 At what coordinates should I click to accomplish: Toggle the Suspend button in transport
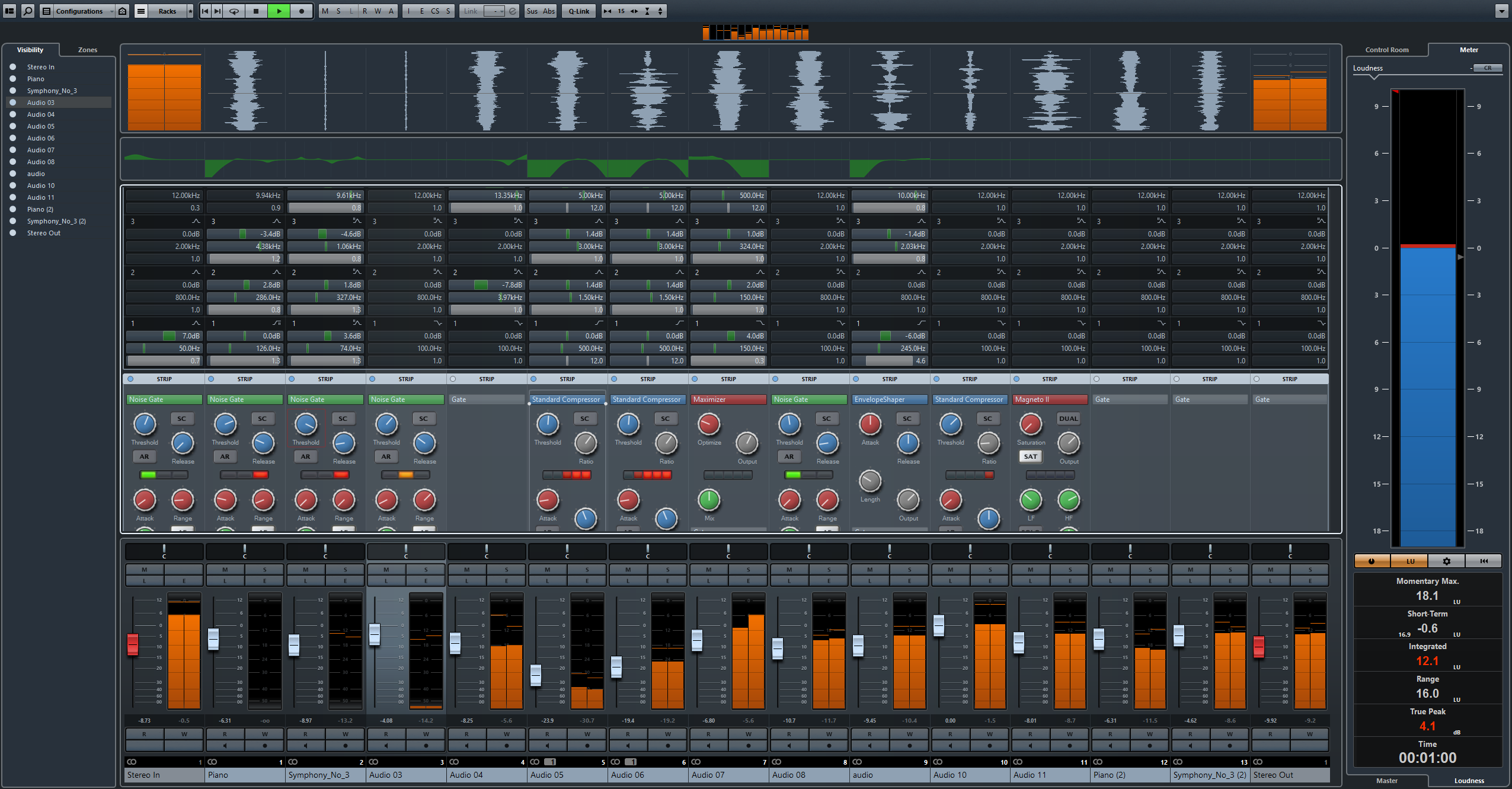pyautogui.click(x=526, y=11)
